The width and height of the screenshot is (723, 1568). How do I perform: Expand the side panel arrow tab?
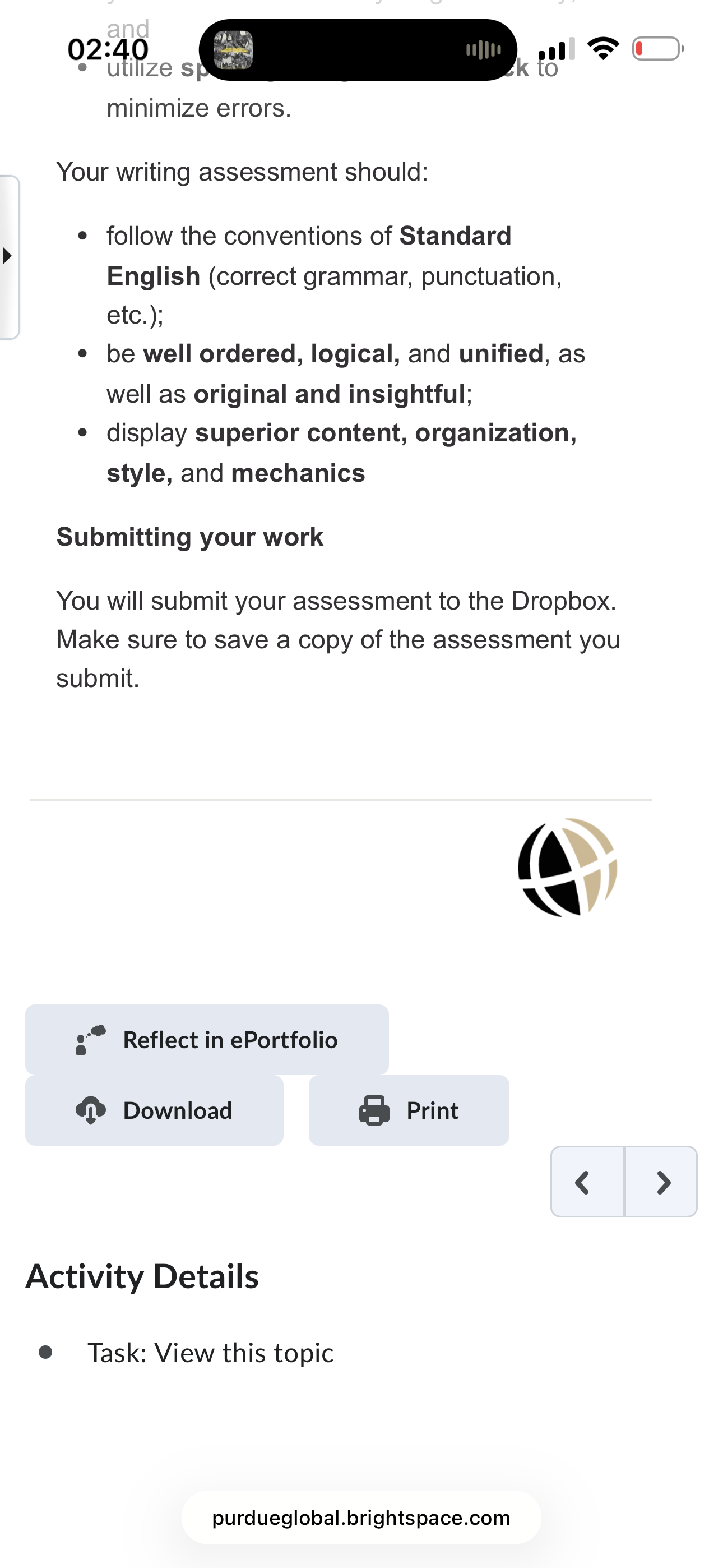[x=9, y=256]
